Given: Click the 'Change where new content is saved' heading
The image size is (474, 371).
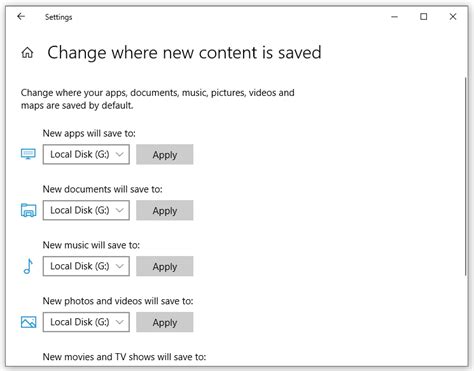Looking at the screenshot, I should pos(184,53).
